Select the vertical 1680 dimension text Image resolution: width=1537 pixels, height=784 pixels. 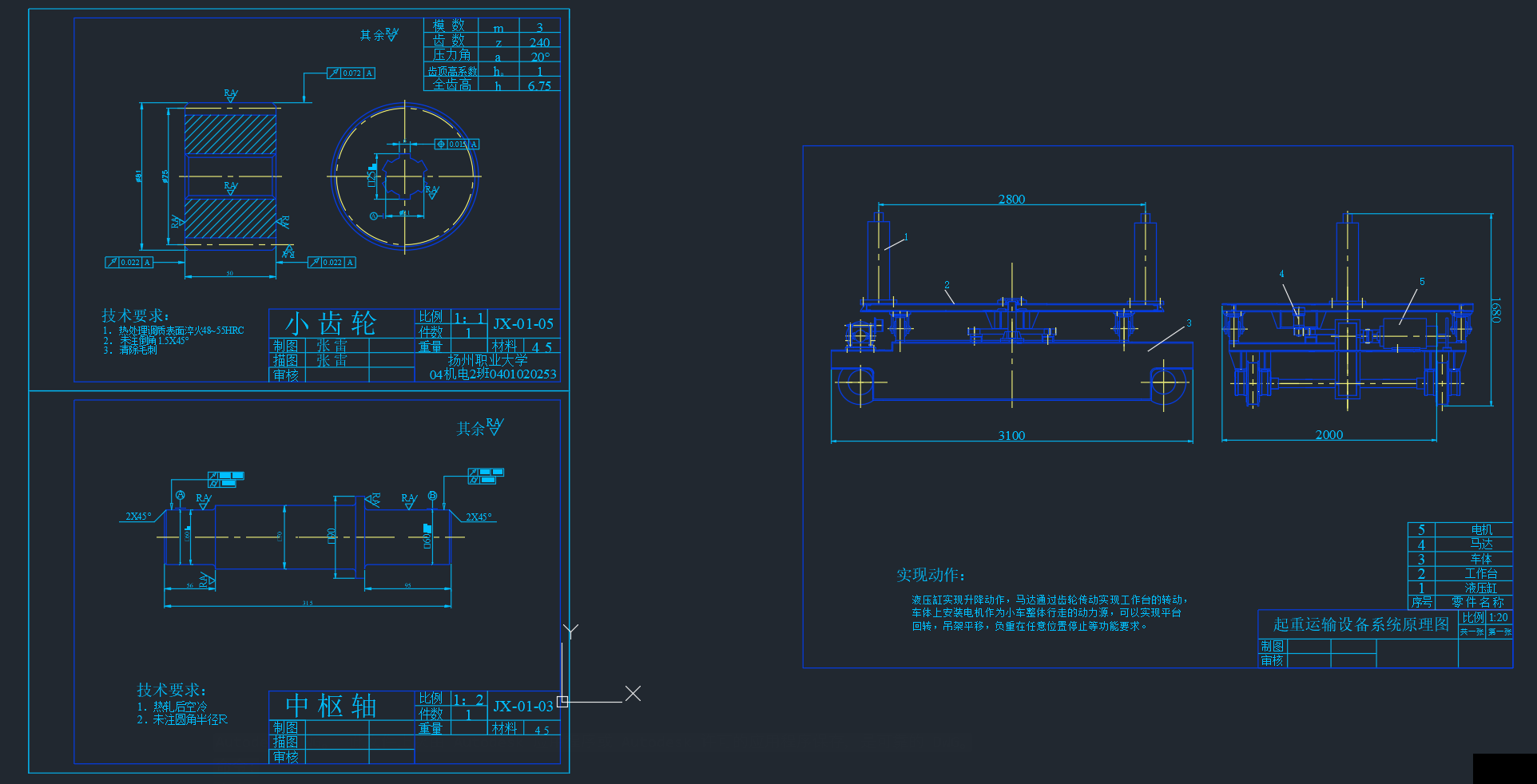click(1495, 310)
